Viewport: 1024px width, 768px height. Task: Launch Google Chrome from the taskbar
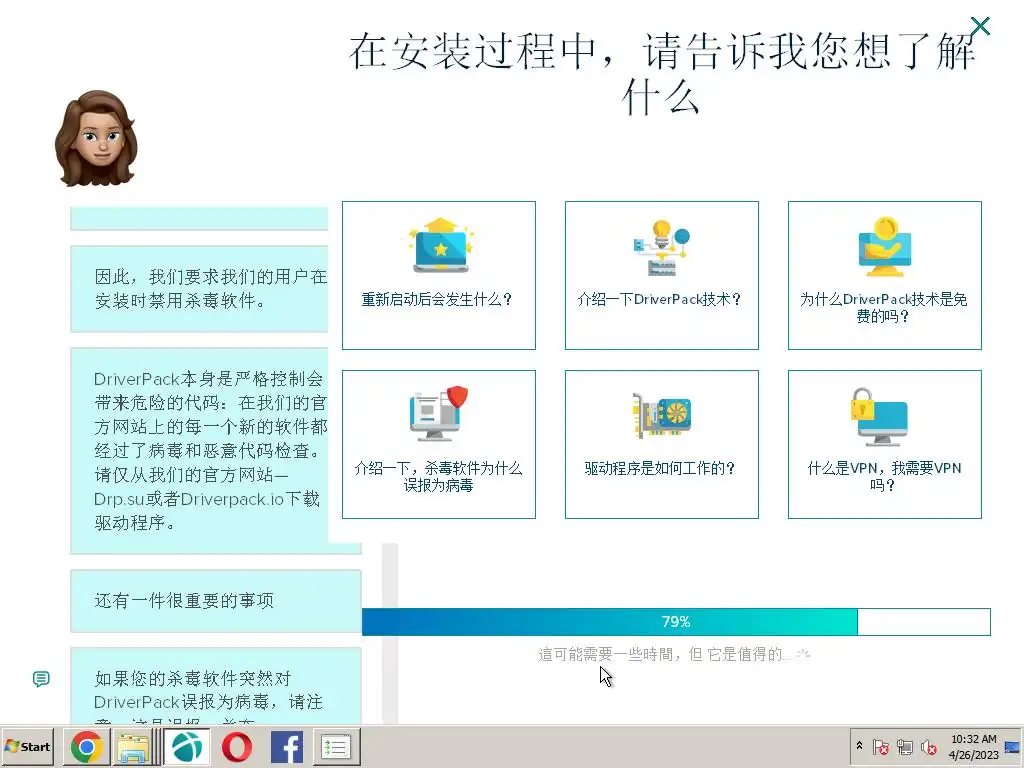[x=86, y=747]
